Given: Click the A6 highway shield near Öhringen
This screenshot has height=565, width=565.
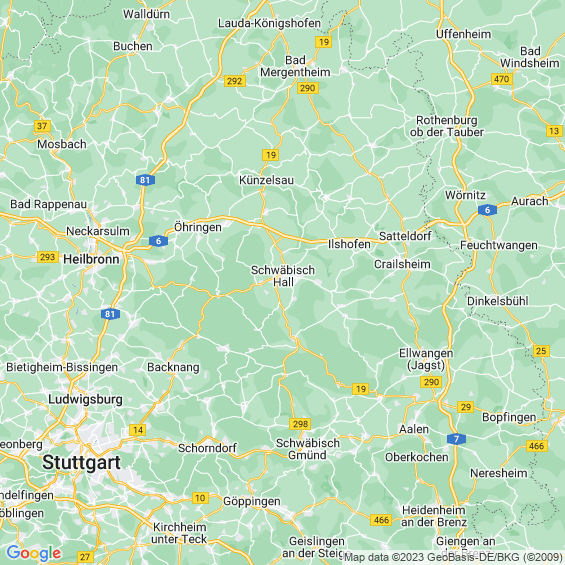Looking at the screenshot, I should pyautogui.click(x=158, y=241).
